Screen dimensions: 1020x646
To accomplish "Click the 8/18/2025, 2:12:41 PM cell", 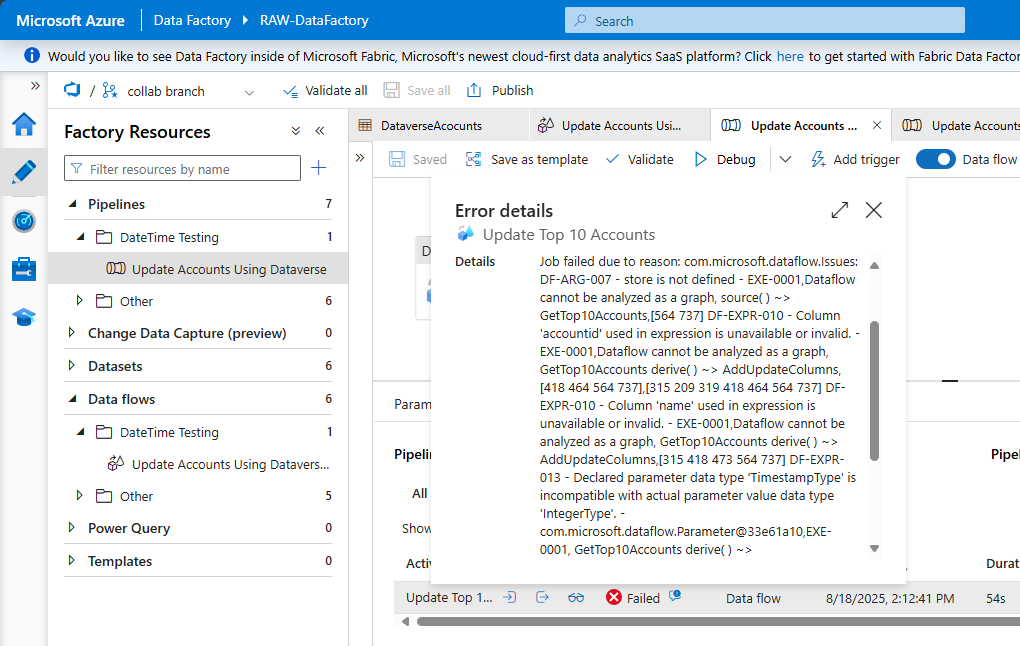I will point(890,598).
